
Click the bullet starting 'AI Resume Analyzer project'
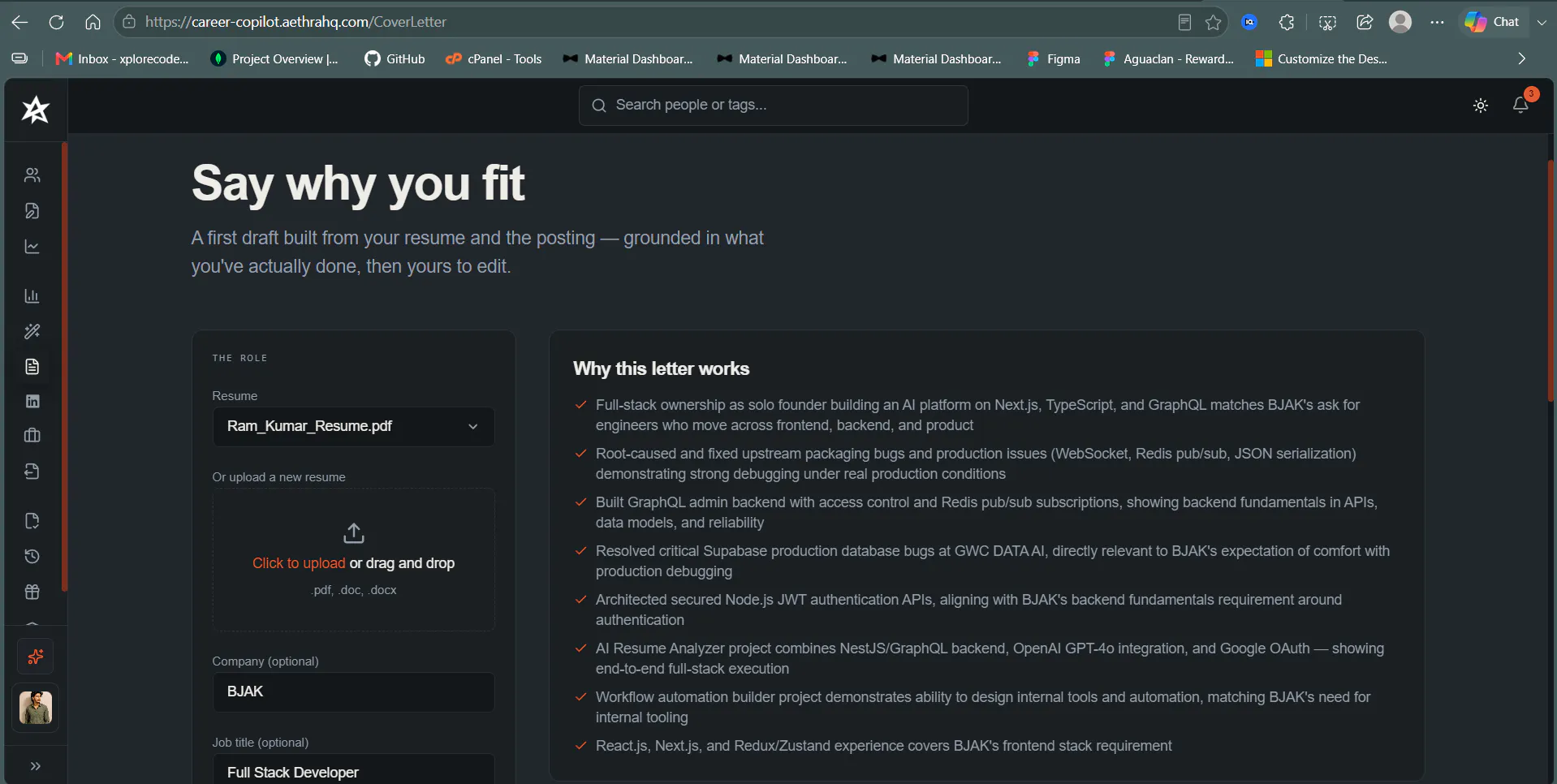[990, 658]
